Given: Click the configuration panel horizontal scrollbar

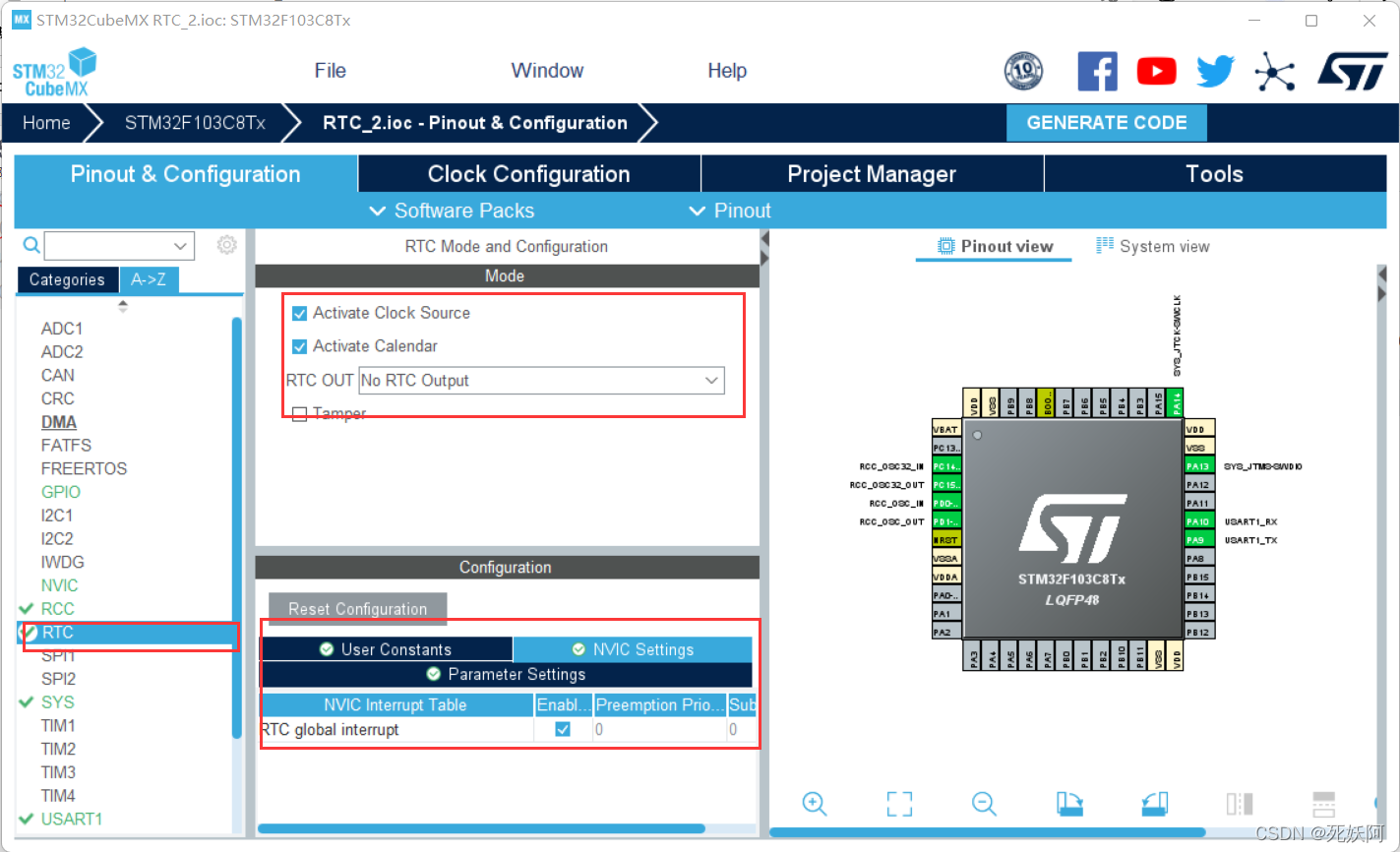Looking at the screenshot, I should point(482,829).
